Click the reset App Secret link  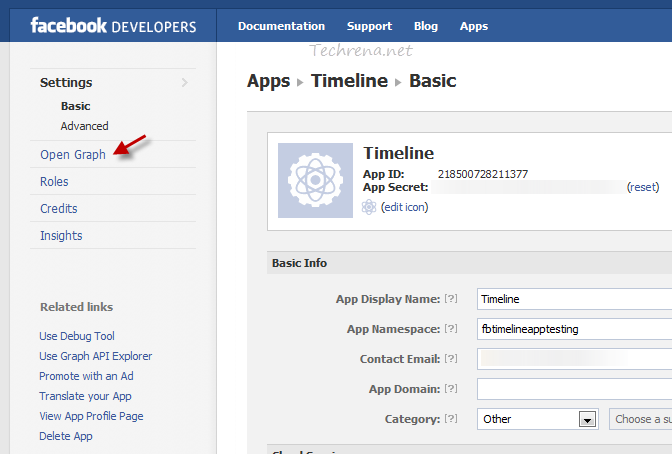point(643,187)
